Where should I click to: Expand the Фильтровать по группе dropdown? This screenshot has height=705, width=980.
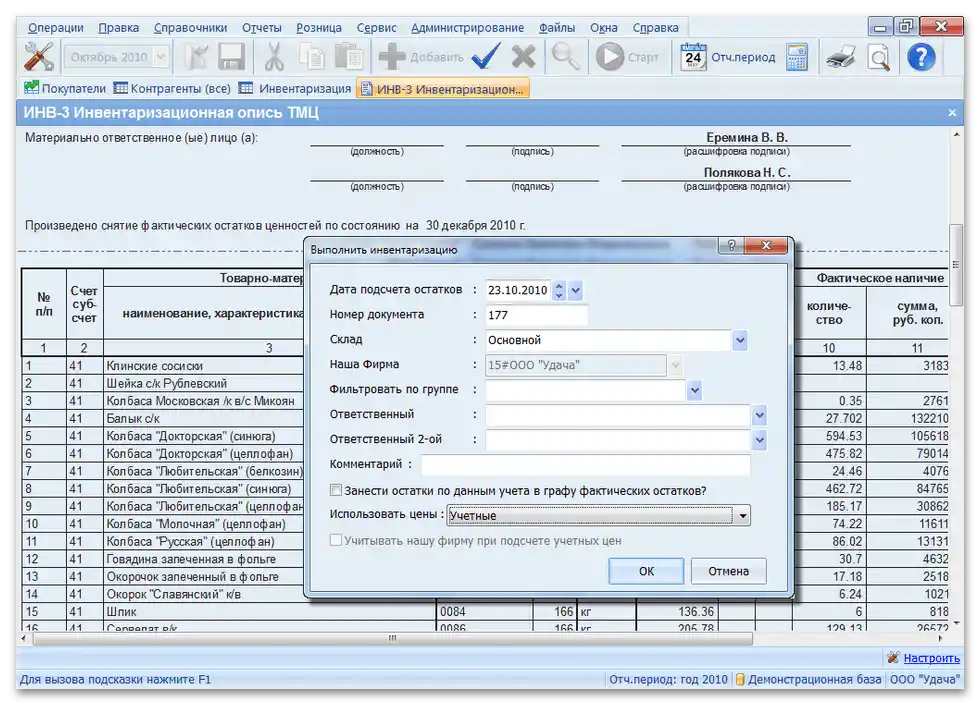[695, 390]
